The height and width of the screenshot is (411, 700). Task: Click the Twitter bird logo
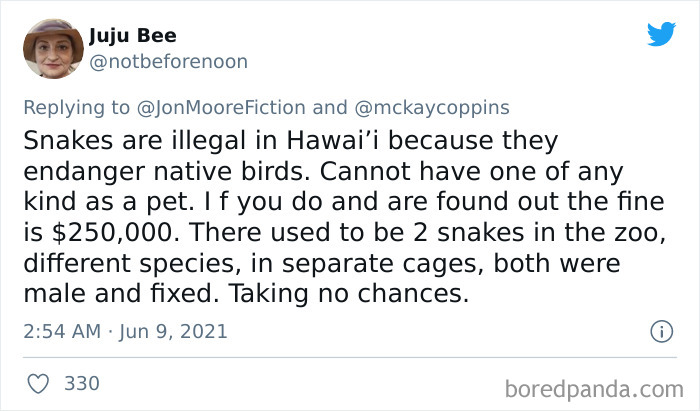(661, 33)
